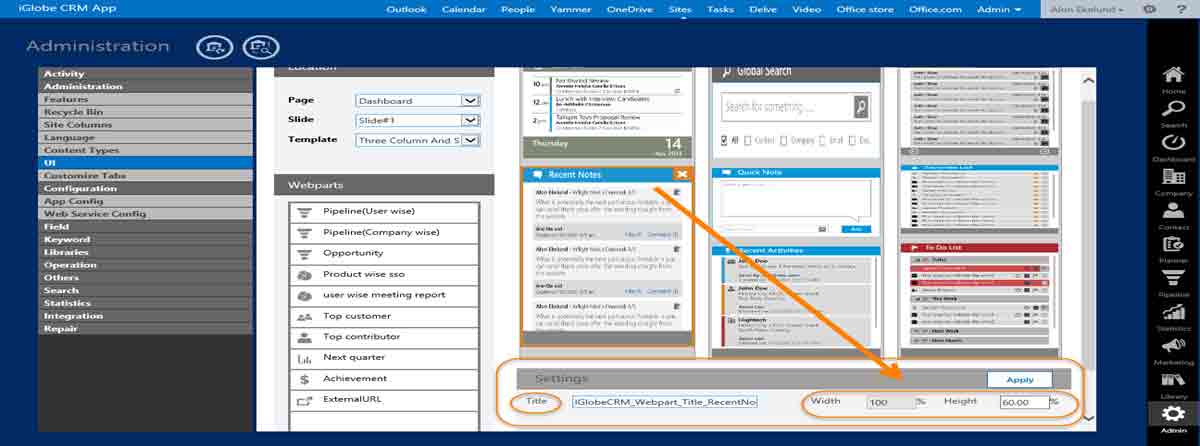
Task: Click the Search for something input box
Action: click(787, 107)
